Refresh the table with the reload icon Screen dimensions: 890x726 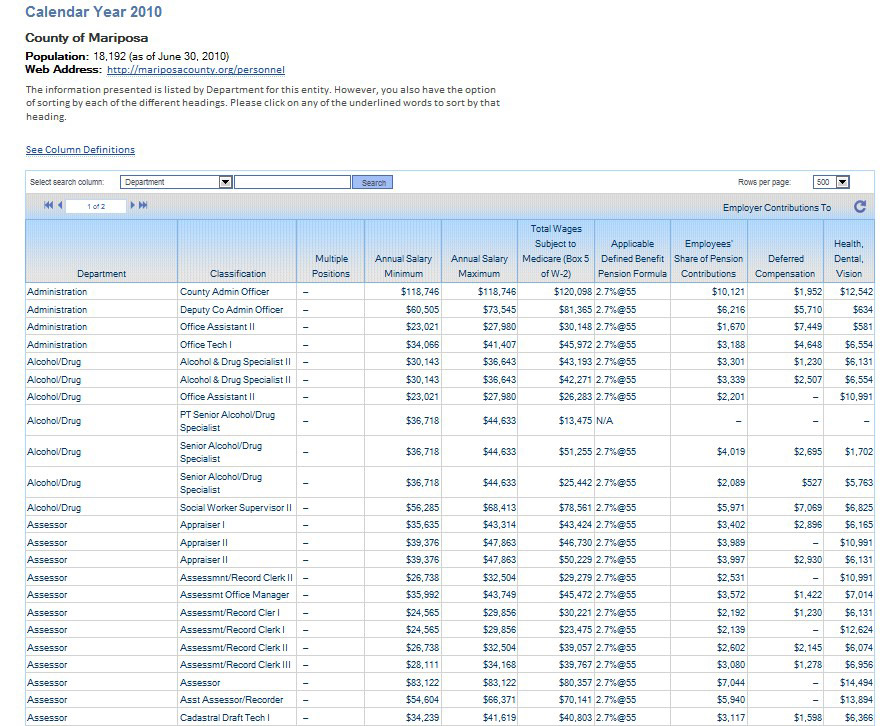point(860,207)
